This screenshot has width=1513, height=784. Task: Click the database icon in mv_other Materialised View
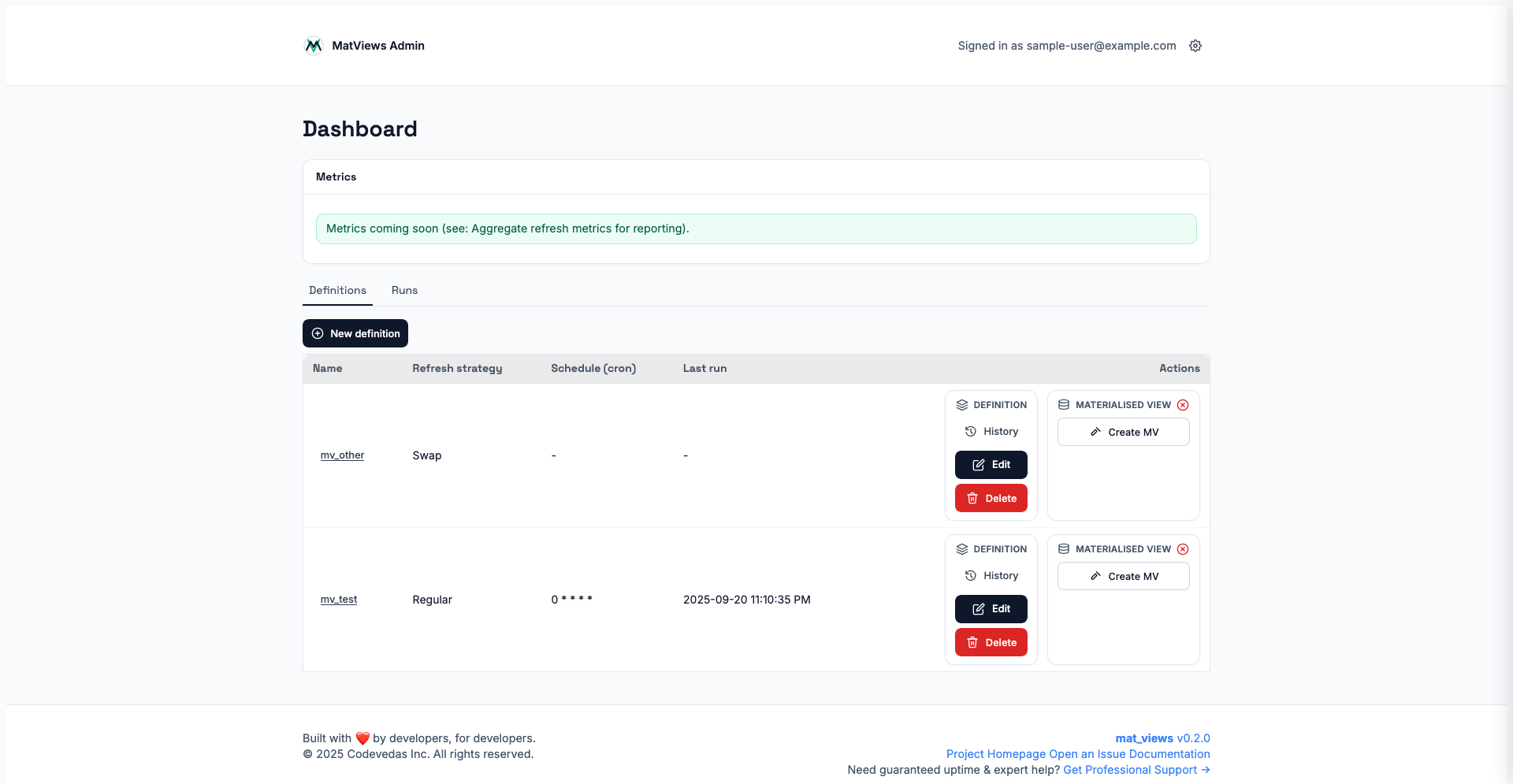(x=1063, y=405)
